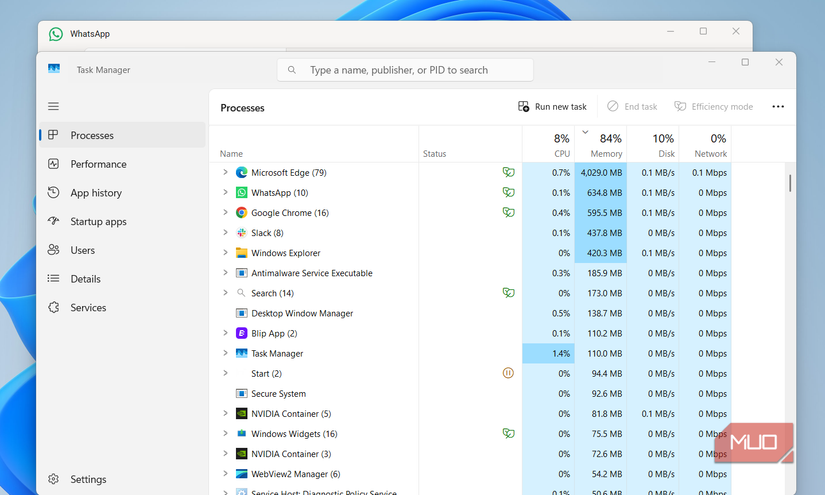Sort processes by the Disk column
Screen dimensions: 825x495
653,144
